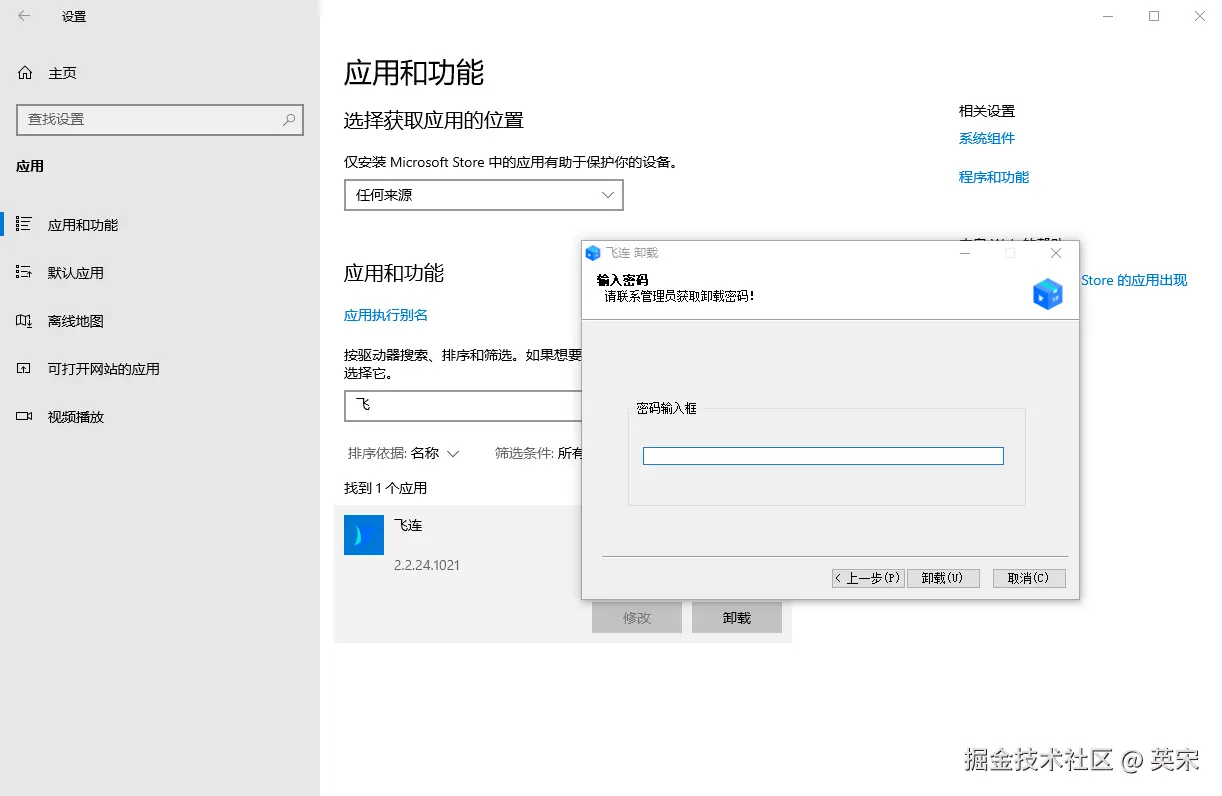Click the 查找设置 search box
This screenshot has width=1222, height=796.
coord(160,119)
